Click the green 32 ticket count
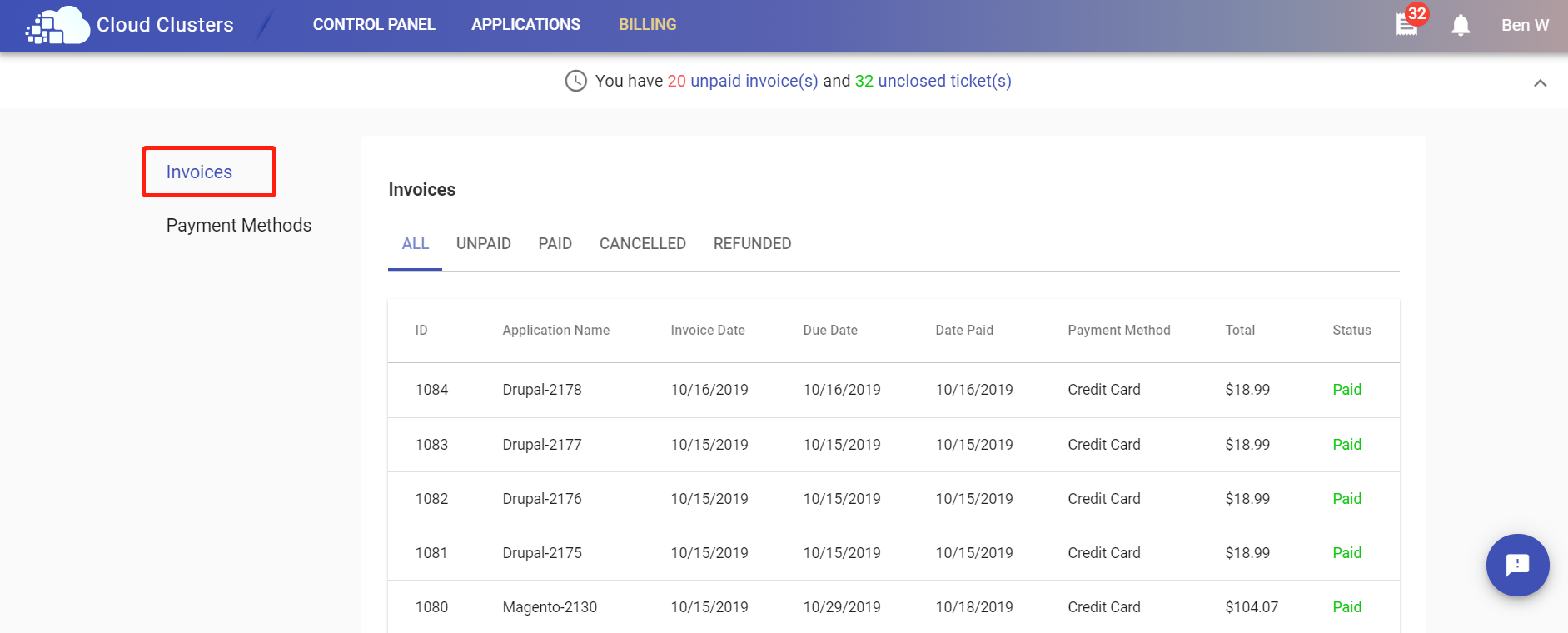This screenshot has width=1568, height=633. pyautogui.click(x=864, y=81)
